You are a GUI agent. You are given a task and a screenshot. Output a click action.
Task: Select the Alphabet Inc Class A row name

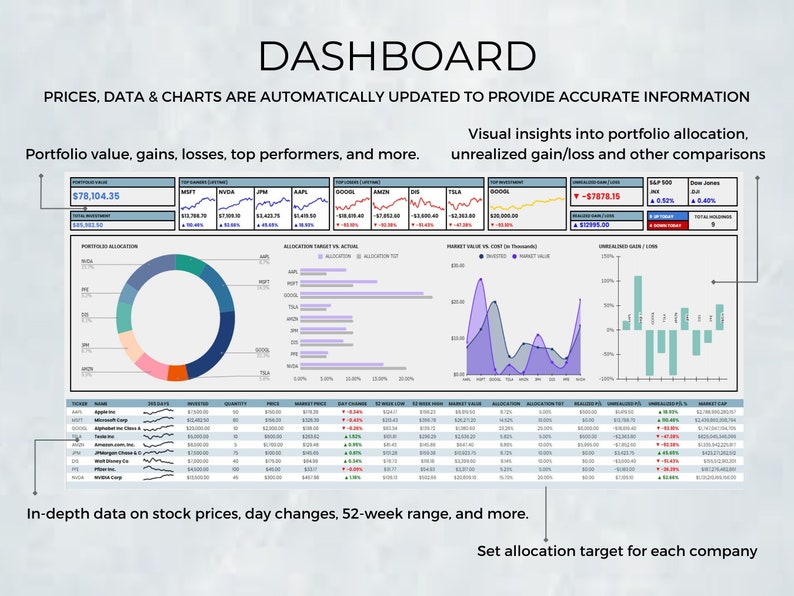(x=117, y=428)
